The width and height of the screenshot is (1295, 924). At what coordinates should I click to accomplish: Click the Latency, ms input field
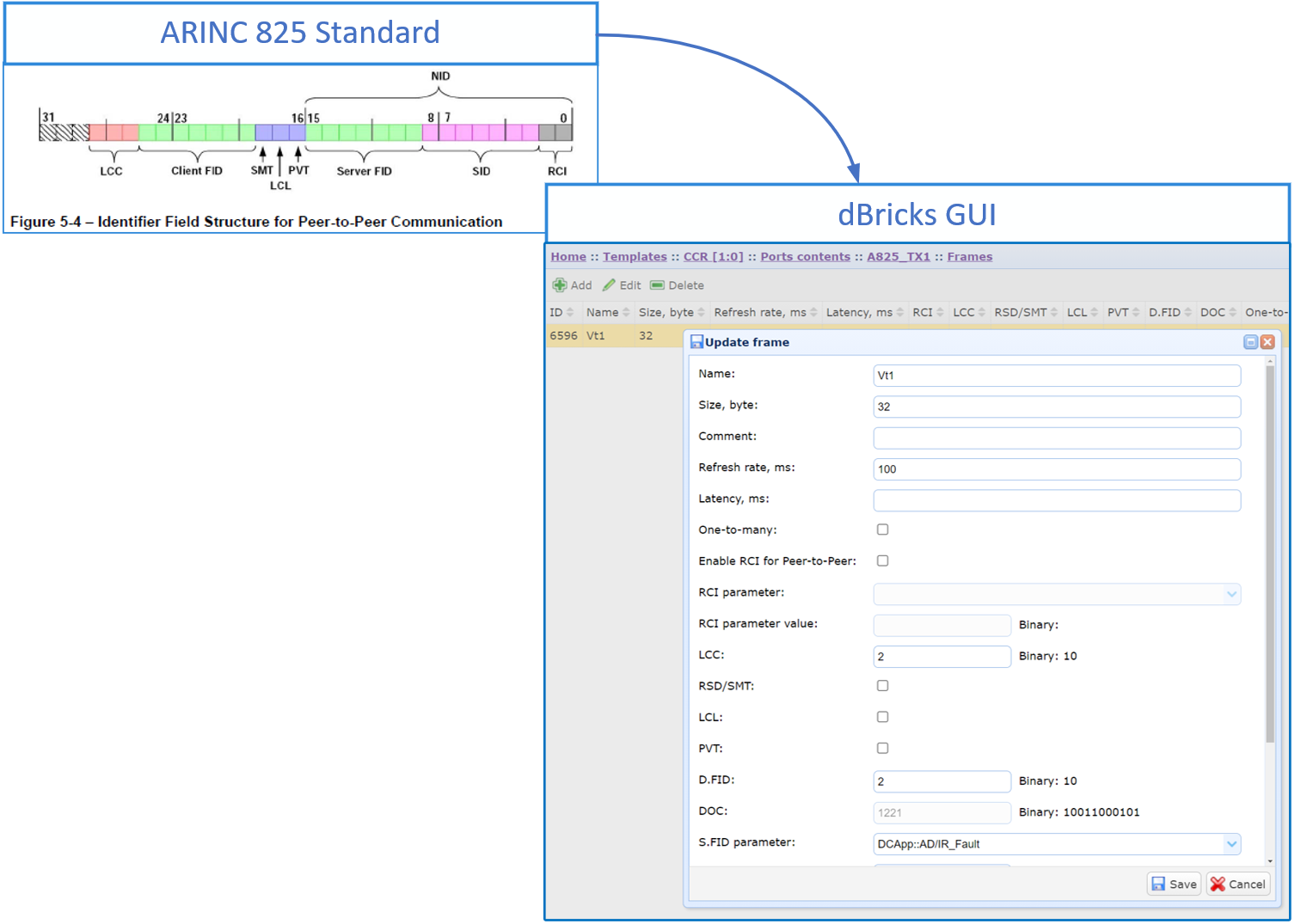click(x=1057, y=500)
